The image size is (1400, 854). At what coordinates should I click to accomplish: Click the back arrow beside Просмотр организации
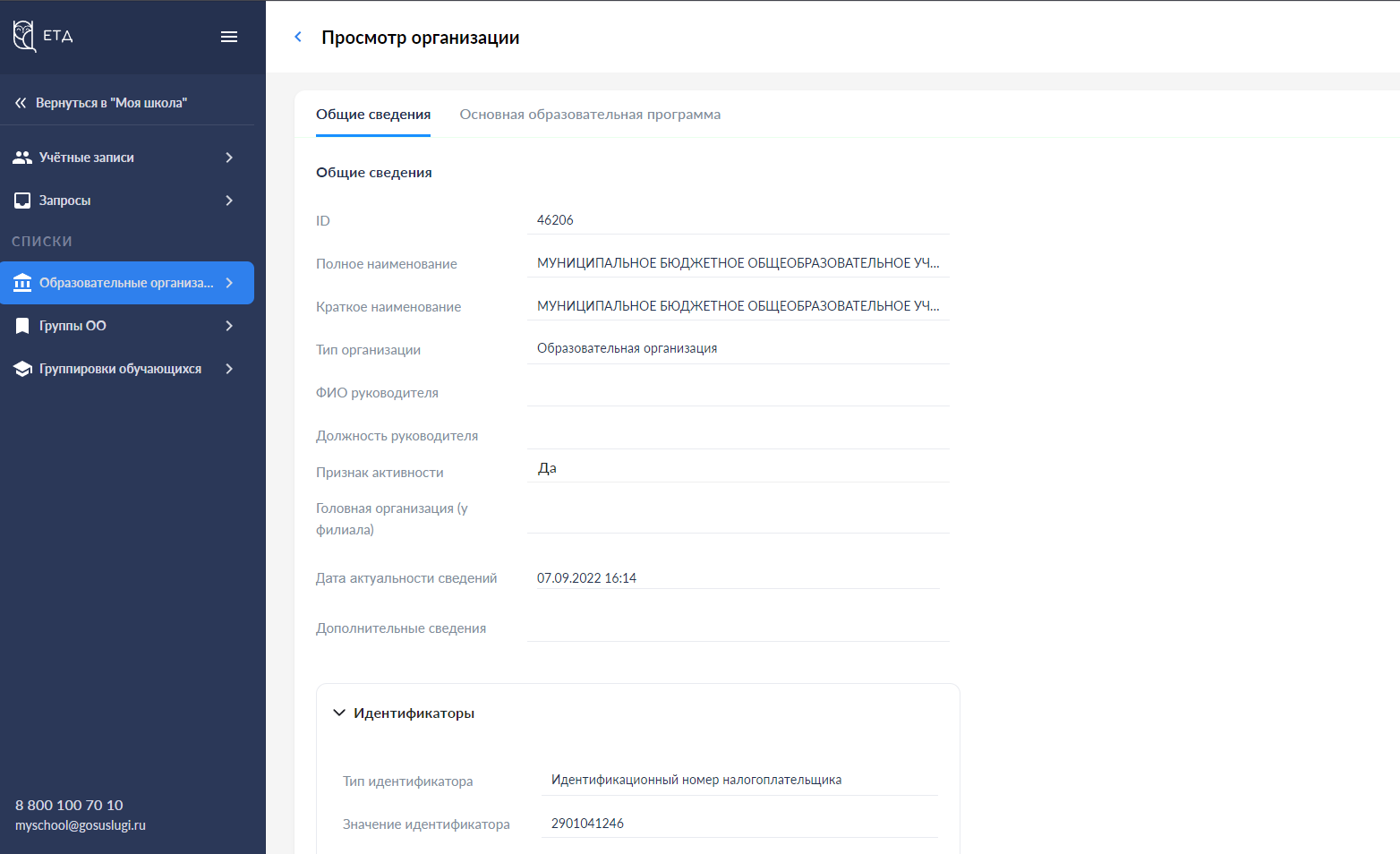click(298, 37)
